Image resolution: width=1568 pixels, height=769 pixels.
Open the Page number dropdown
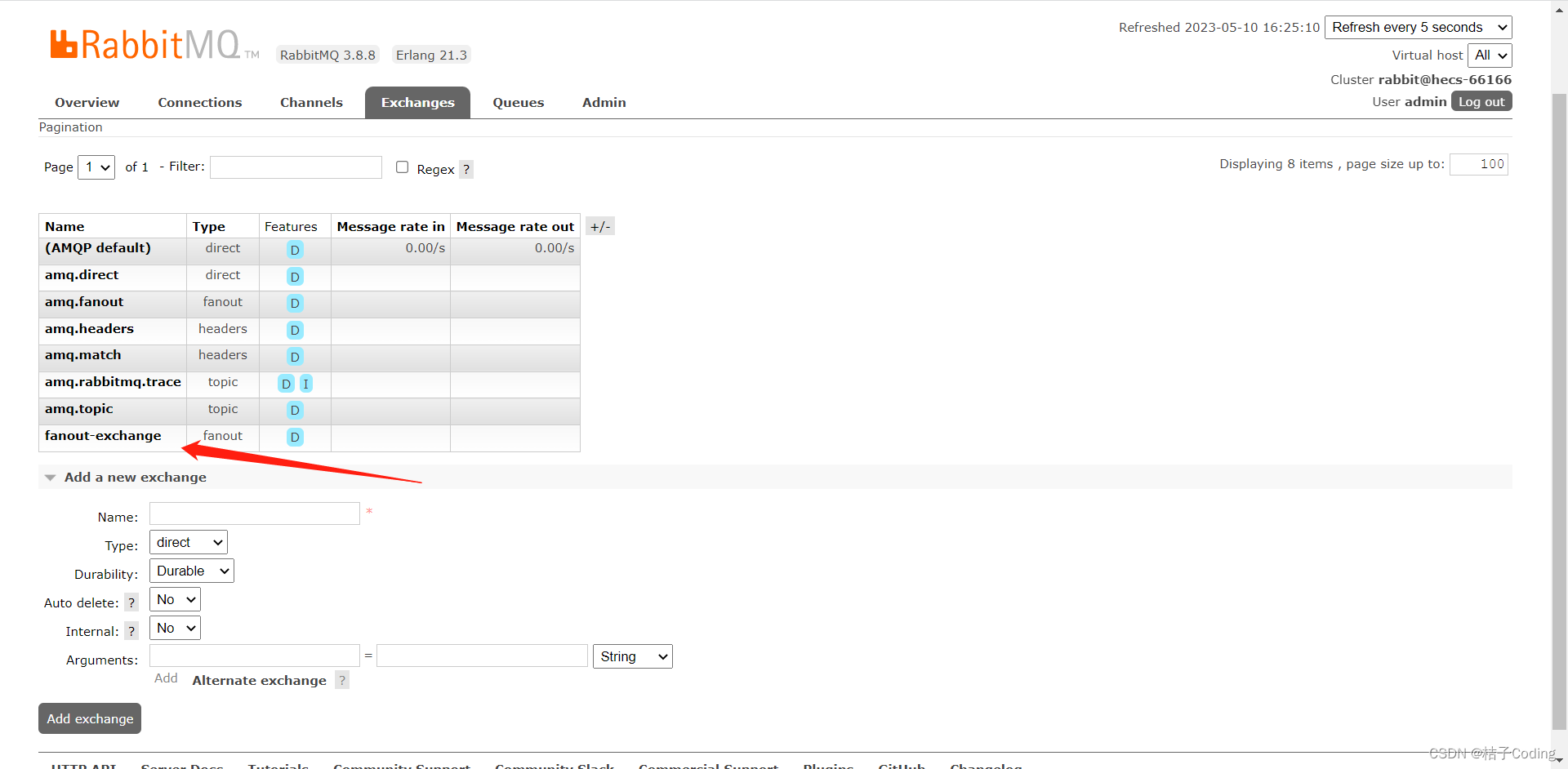[96, 167]
